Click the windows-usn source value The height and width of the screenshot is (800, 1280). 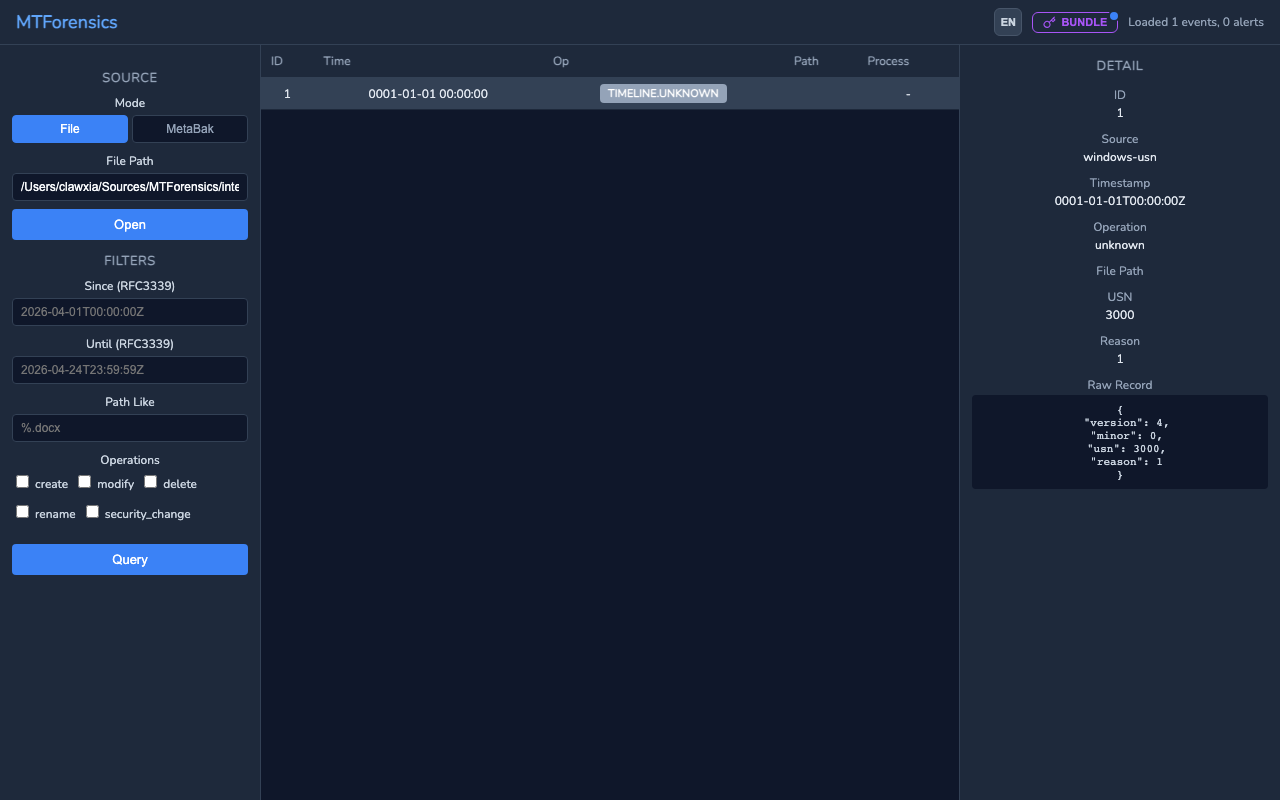pos(1120,157)
